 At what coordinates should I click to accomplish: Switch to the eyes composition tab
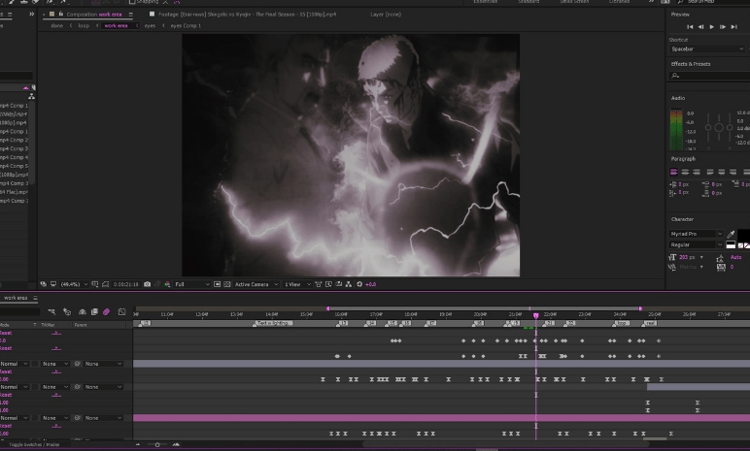(x=150, y=26)
